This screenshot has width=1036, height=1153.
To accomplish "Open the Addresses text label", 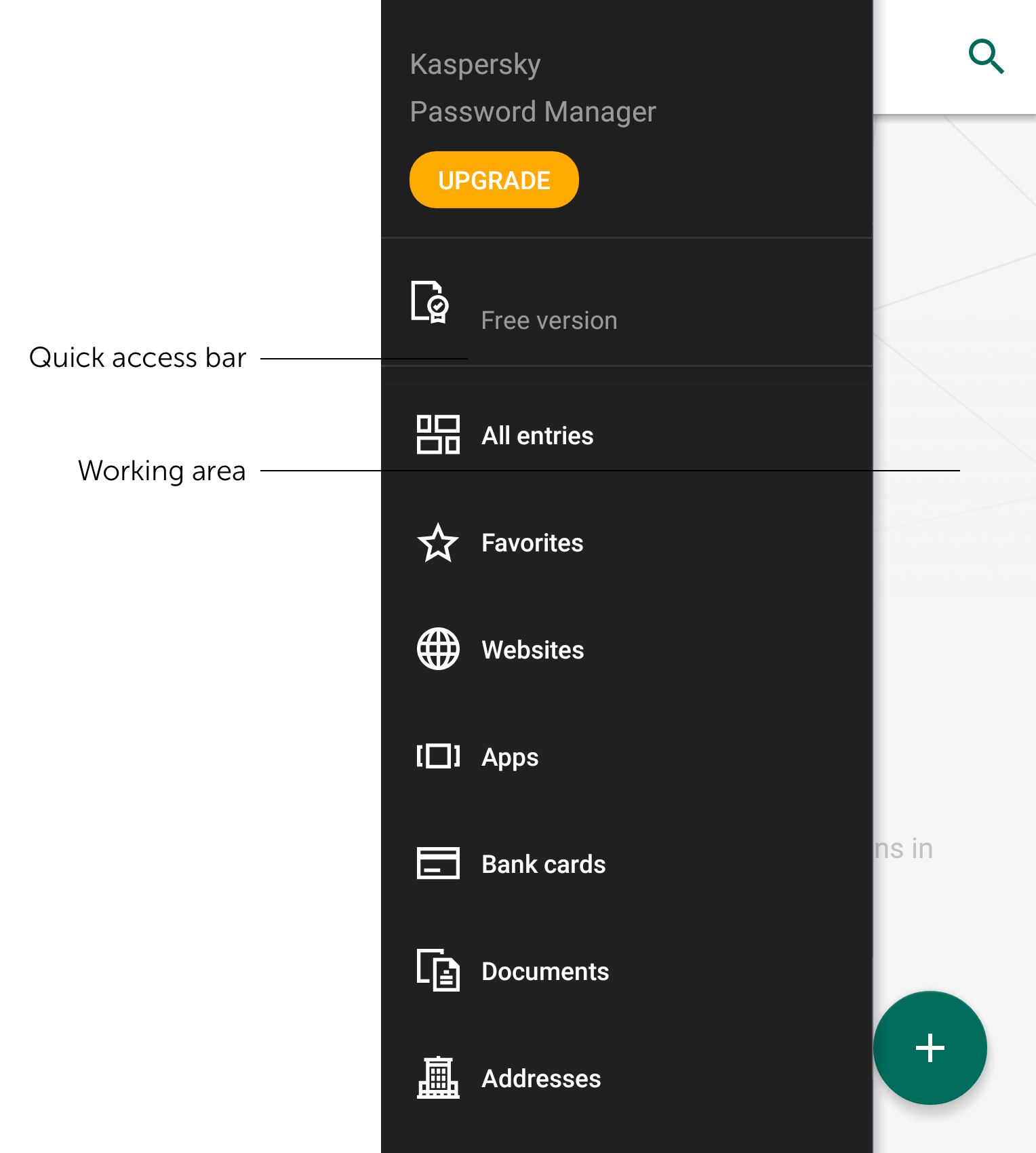I will [x=541, y=1079].
